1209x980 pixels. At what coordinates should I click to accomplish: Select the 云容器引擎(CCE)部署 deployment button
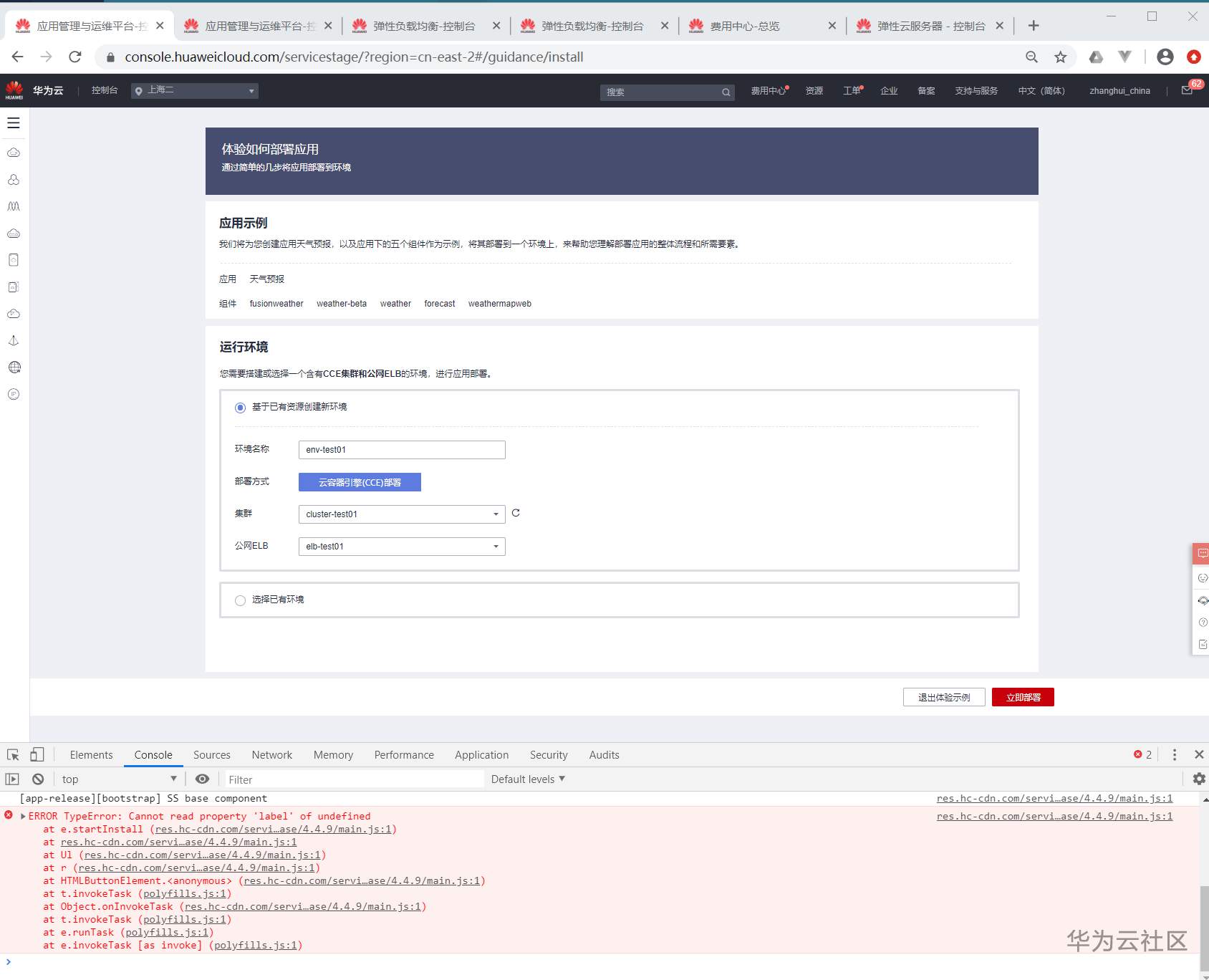coord(360,482)
